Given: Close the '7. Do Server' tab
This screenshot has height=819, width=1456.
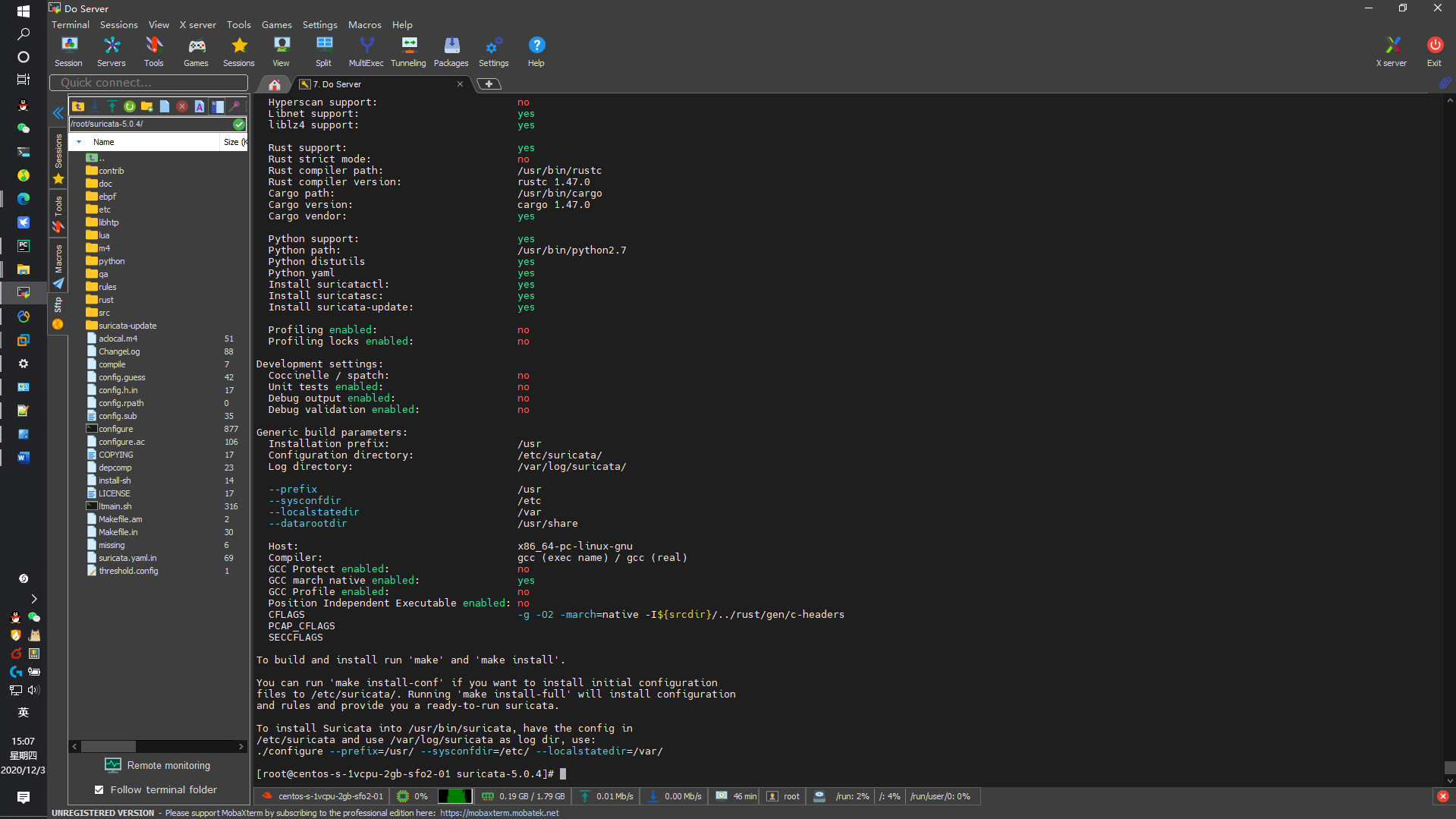Looking at the screenshot, I should pyautogui.click(x=460, y=84).
